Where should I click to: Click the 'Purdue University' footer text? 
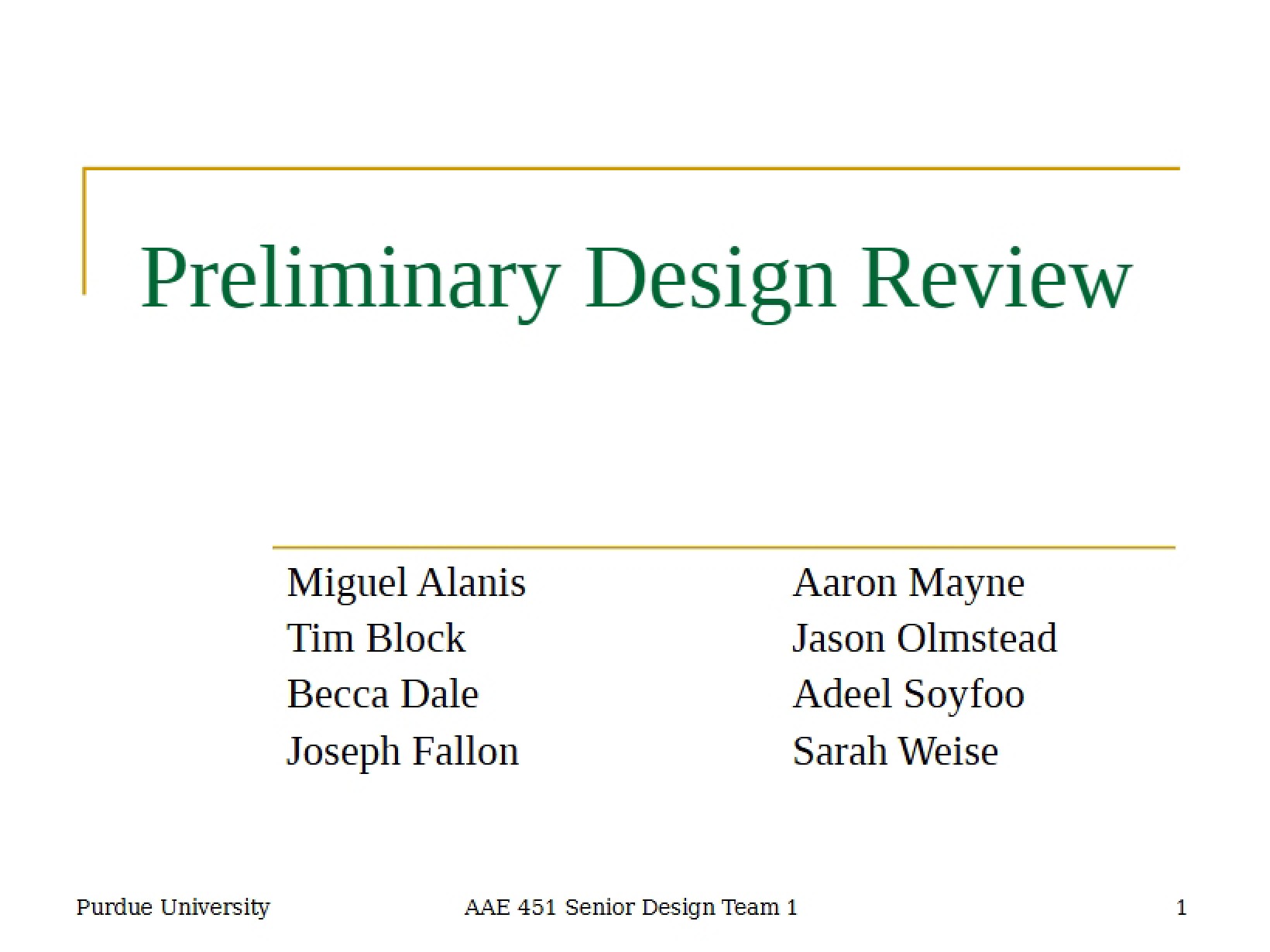[173, 907]
